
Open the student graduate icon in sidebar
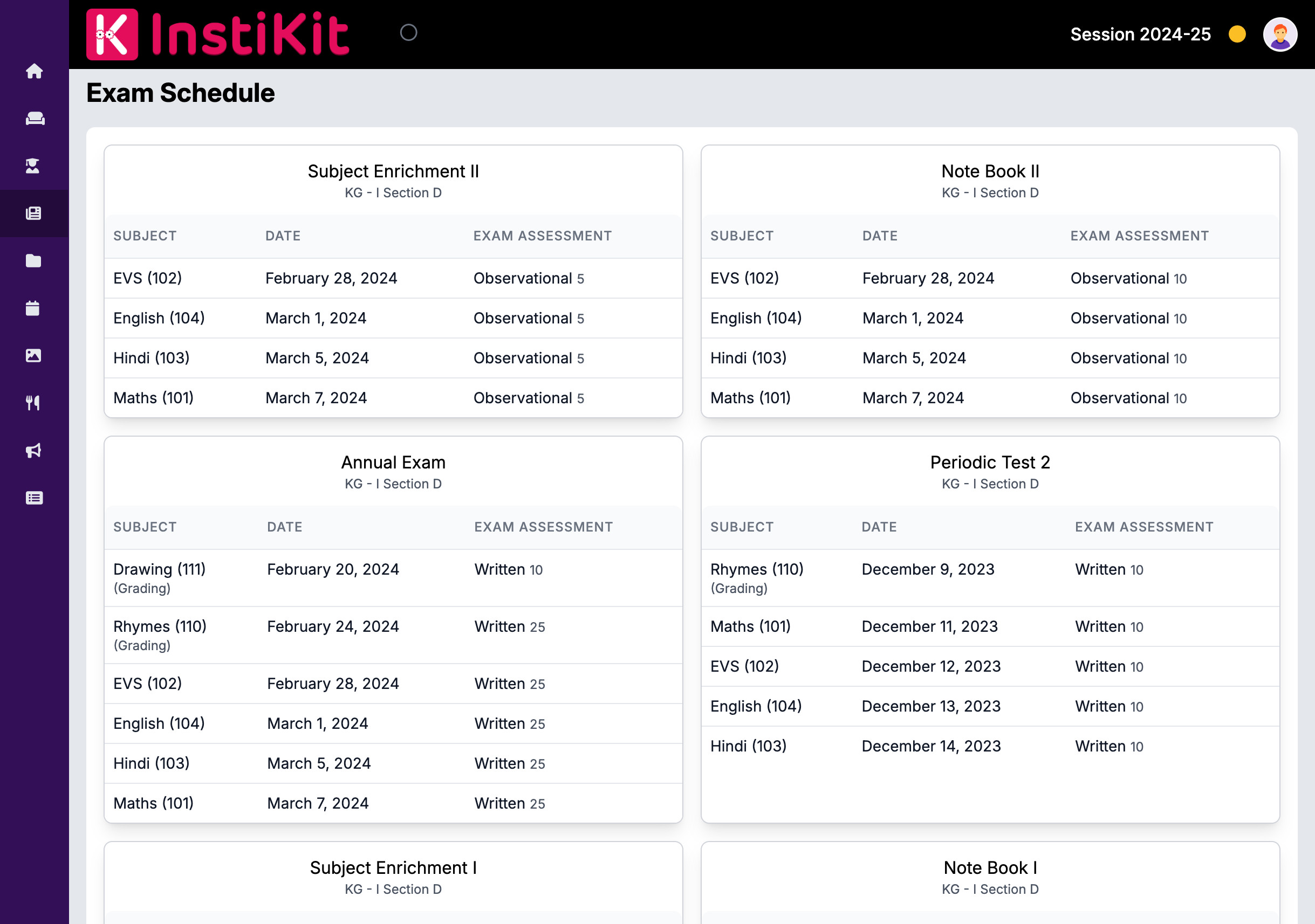tap(33, 166)
